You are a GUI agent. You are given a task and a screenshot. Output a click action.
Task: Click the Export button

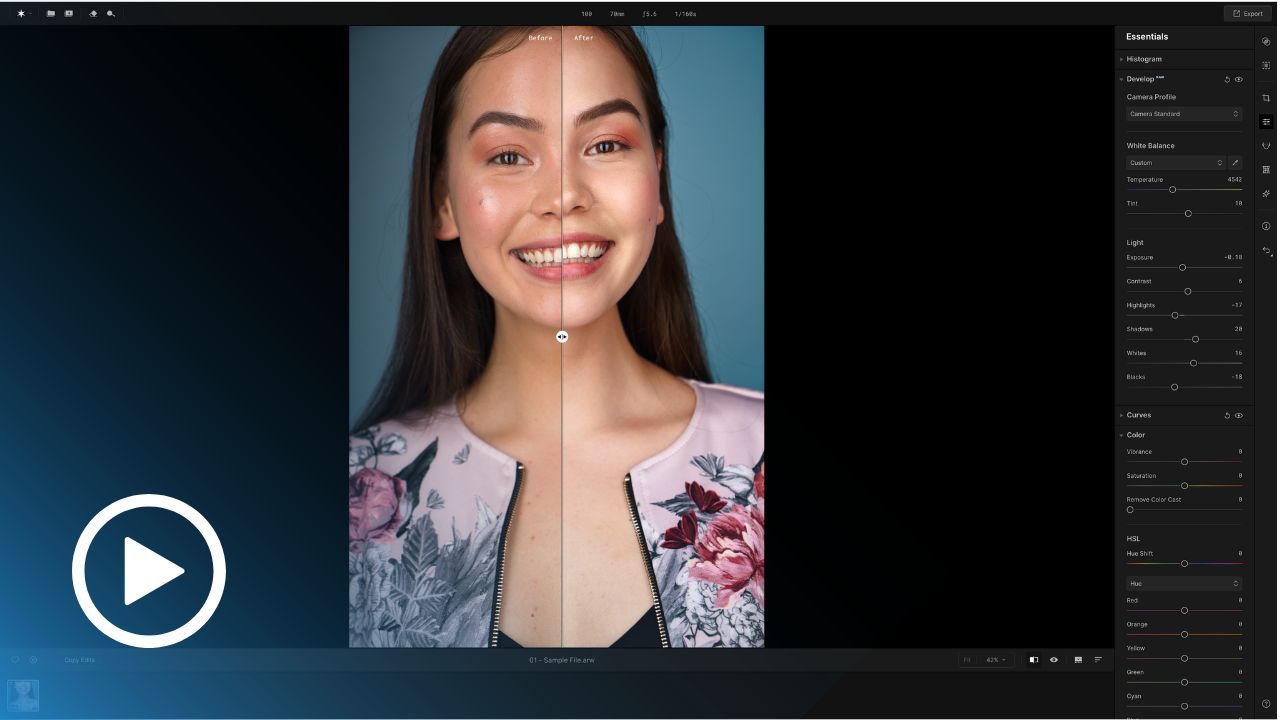[x=1247, y=14]
